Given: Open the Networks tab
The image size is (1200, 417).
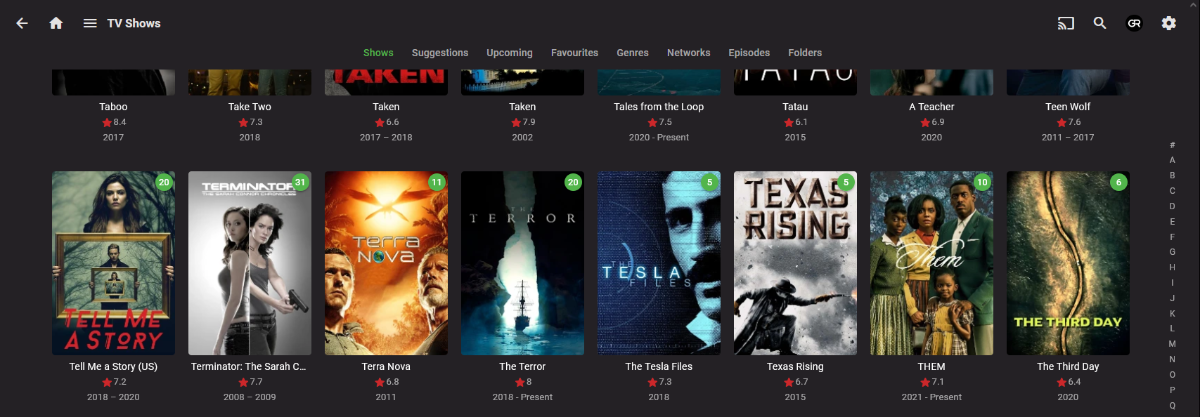Looking at the screenshot, I should click(689, 53).
